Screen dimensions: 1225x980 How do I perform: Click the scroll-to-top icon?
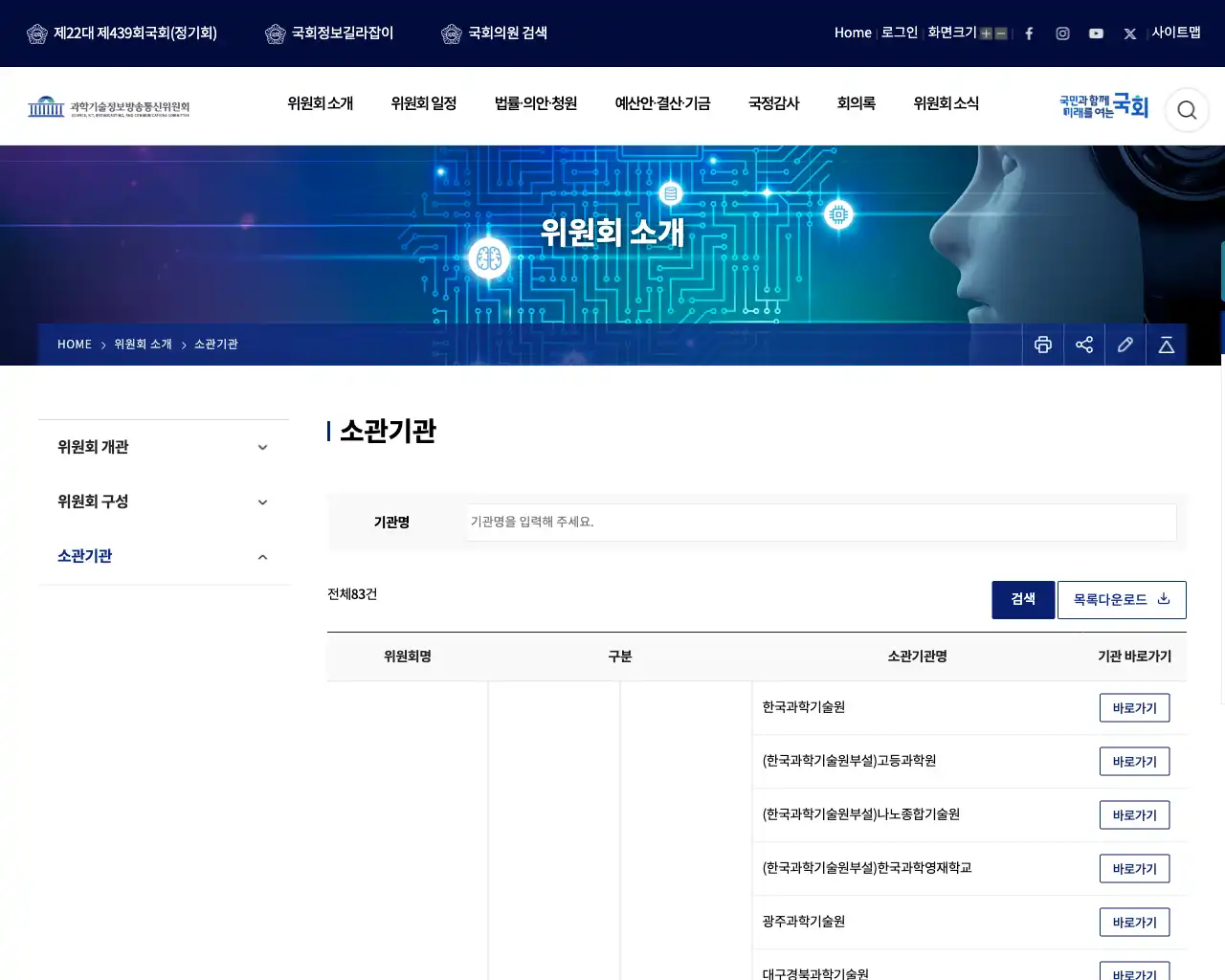point(1167,345)
